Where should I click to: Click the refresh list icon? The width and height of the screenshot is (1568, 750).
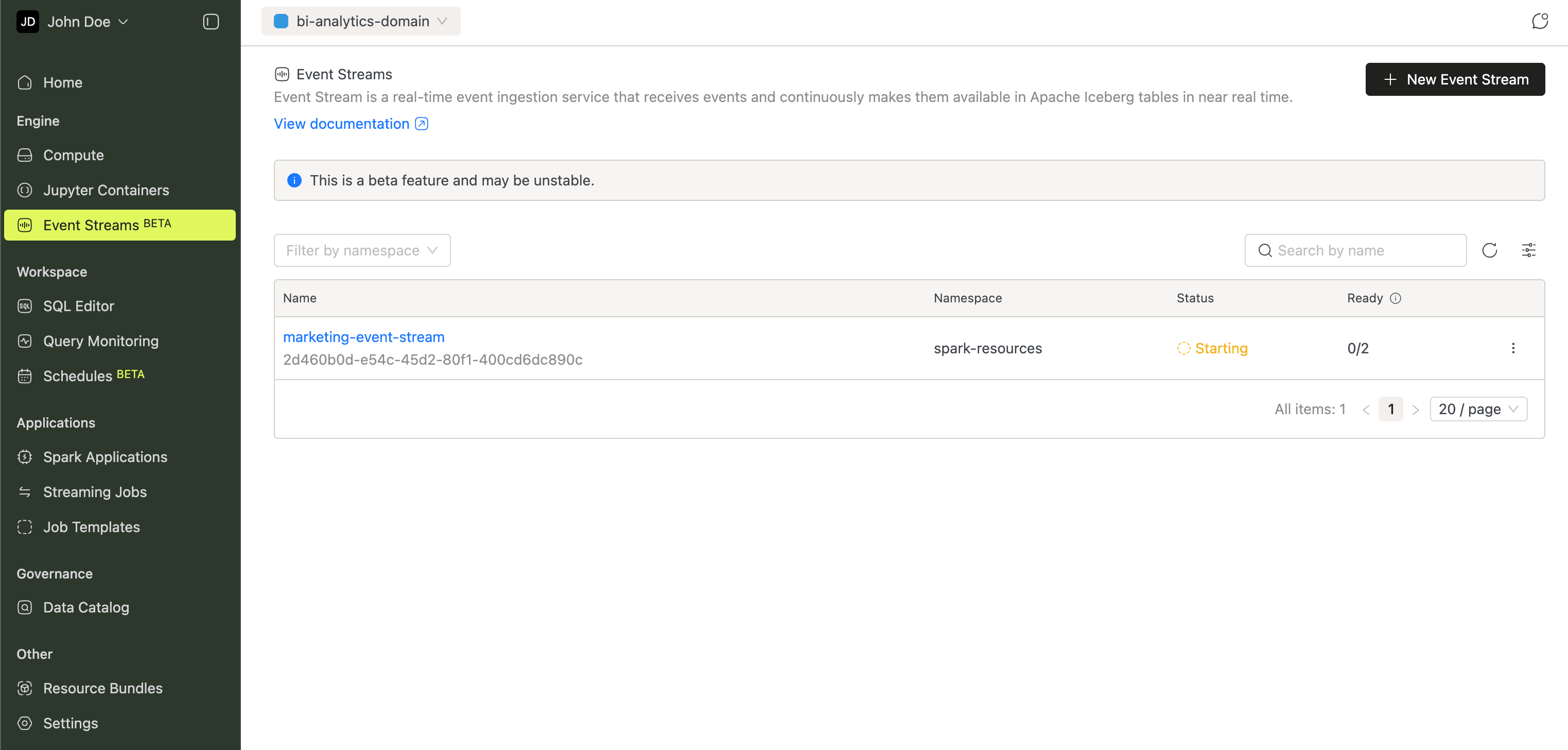click(x=1489, y=250)
